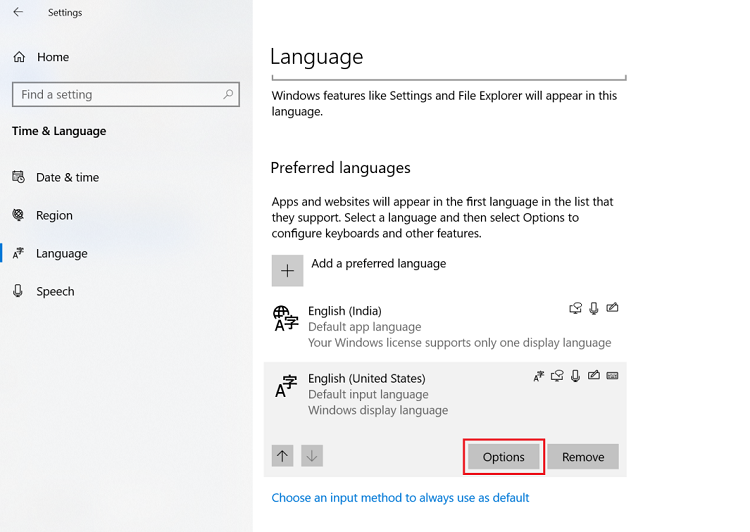Select English (India) language entry

click(445, 327)
